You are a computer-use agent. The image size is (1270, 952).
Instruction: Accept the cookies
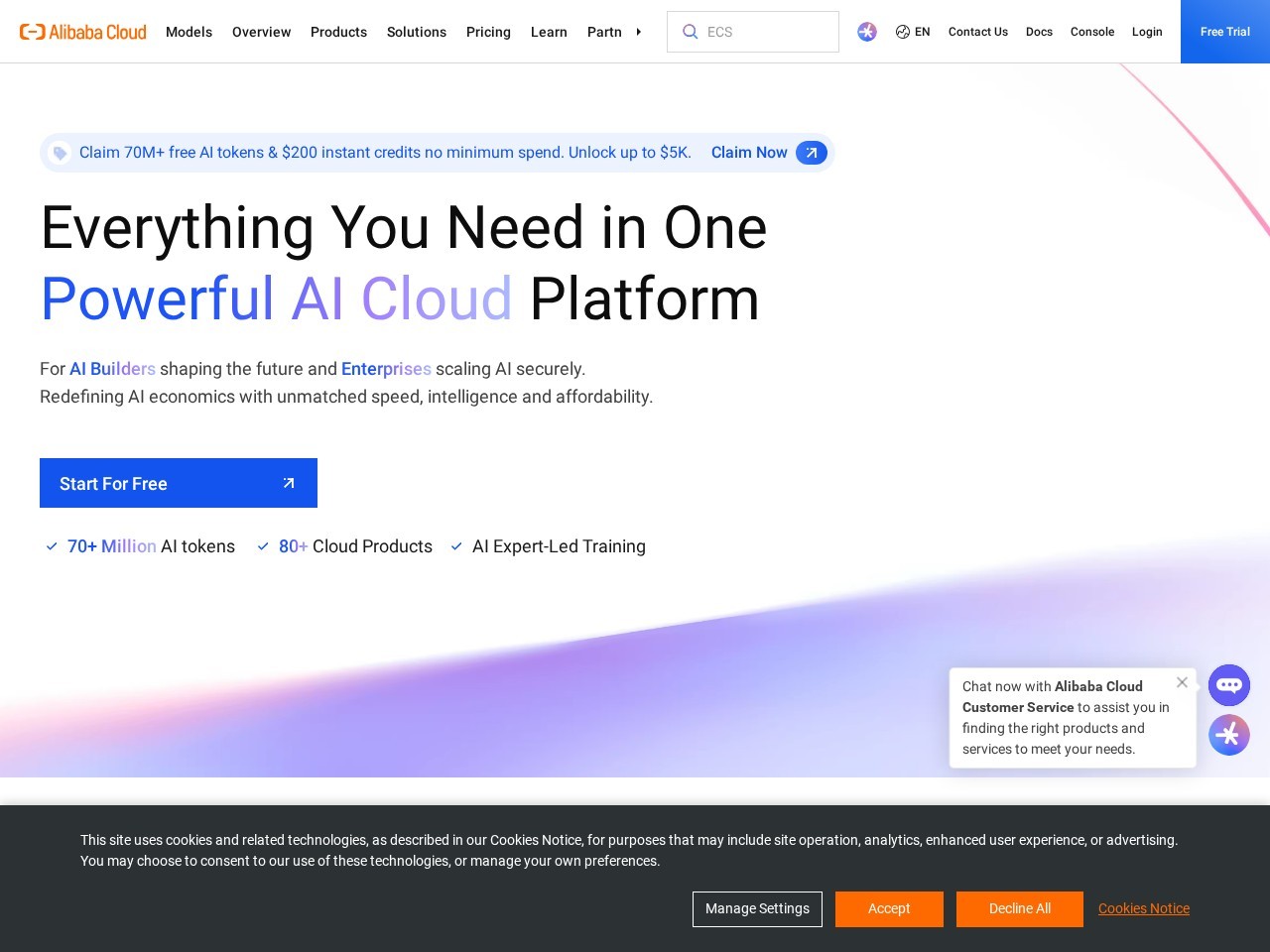(x=889, y=908)
